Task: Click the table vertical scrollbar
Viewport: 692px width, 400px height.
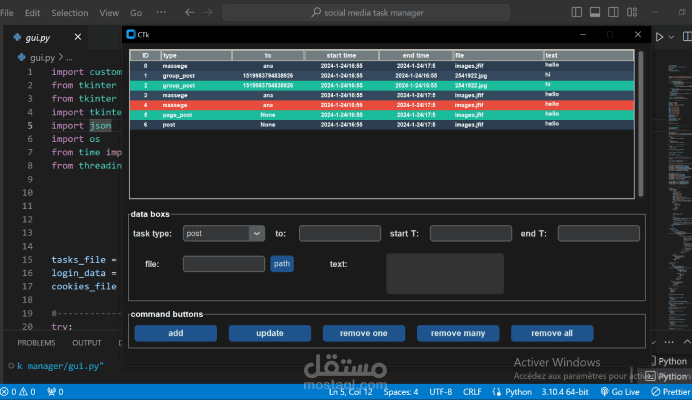Action: click(x=640, y=124)
